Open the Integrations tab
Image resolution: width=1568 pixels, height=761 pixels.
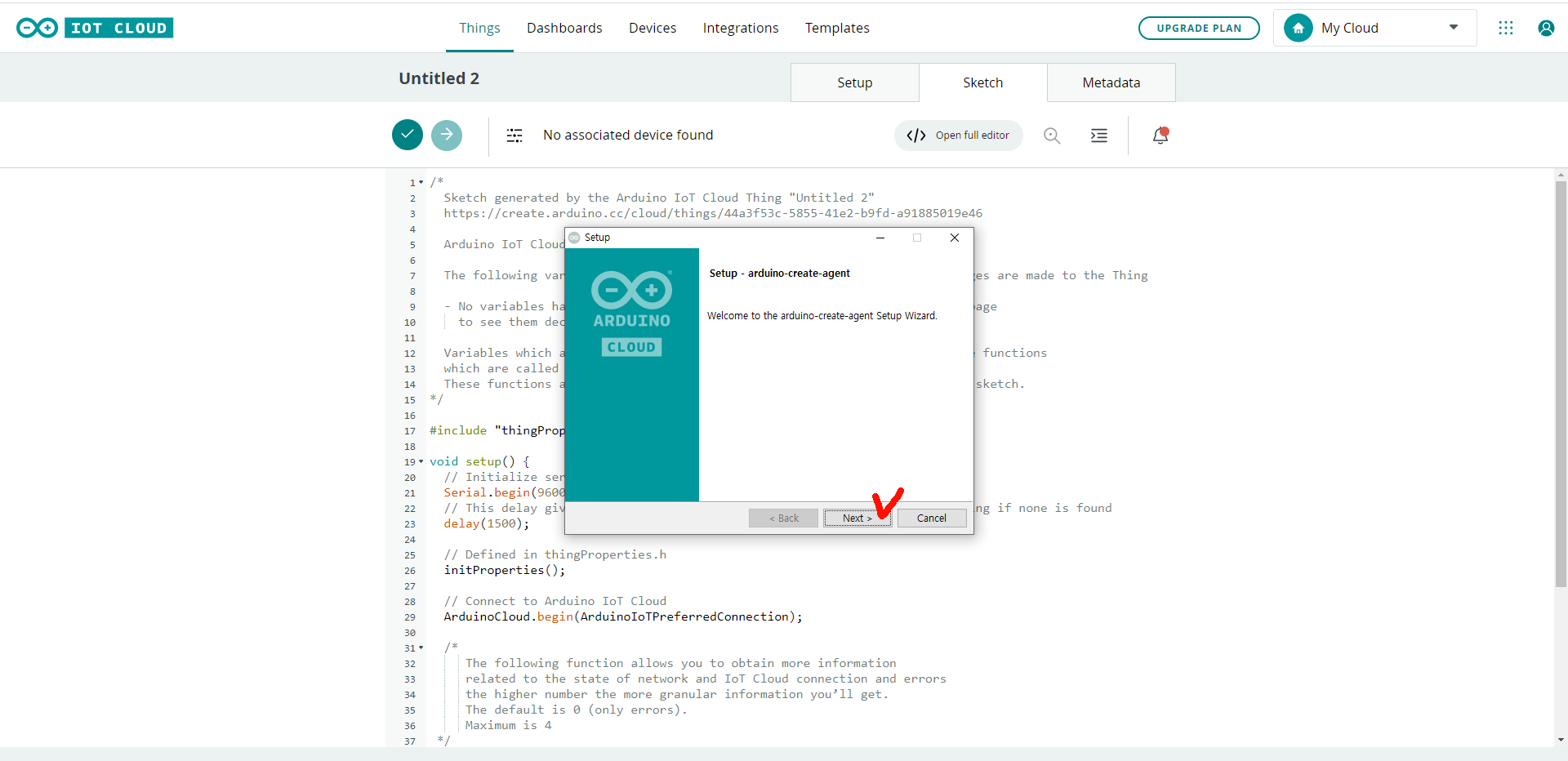[741, 28]
